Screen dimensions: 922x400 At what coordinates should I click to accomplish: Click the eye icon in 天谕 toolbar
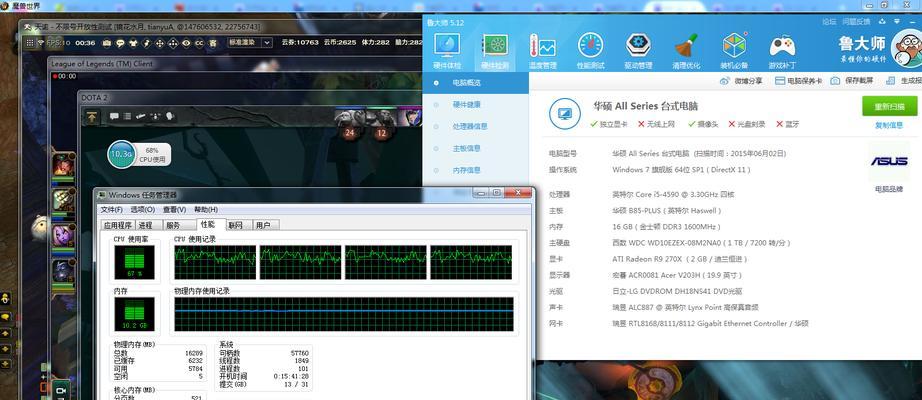click(186, 43)
